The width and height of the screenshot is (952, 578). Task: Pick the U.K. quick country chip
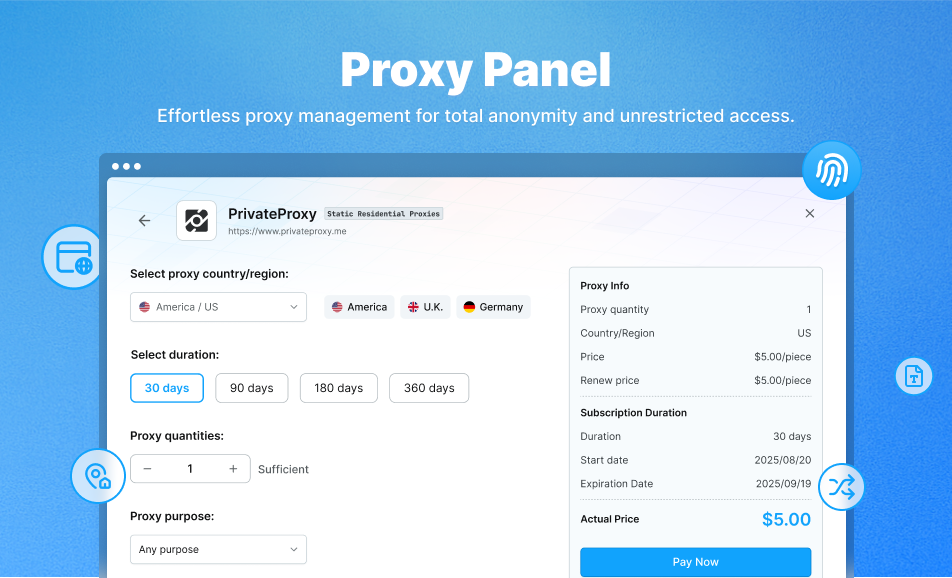(x=425, y=307)
